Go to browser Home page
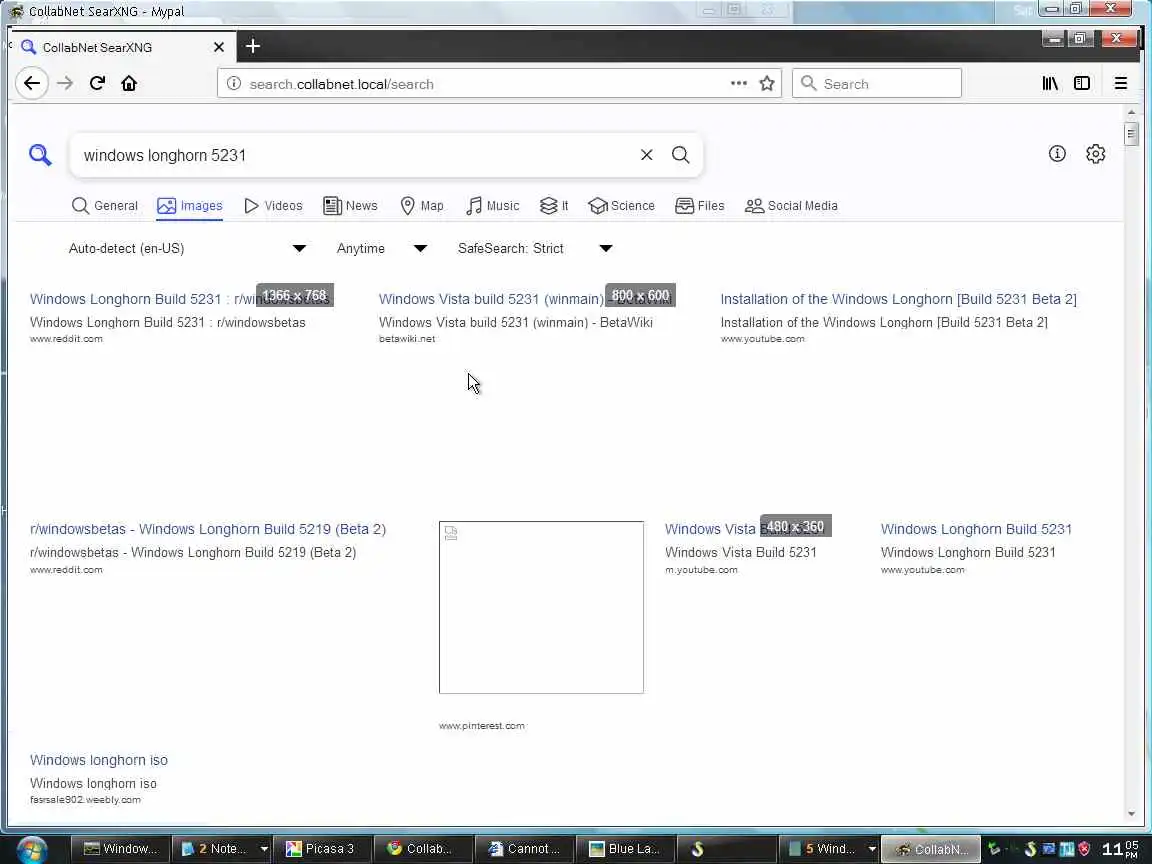1152x864 pixels. (129, 83)
